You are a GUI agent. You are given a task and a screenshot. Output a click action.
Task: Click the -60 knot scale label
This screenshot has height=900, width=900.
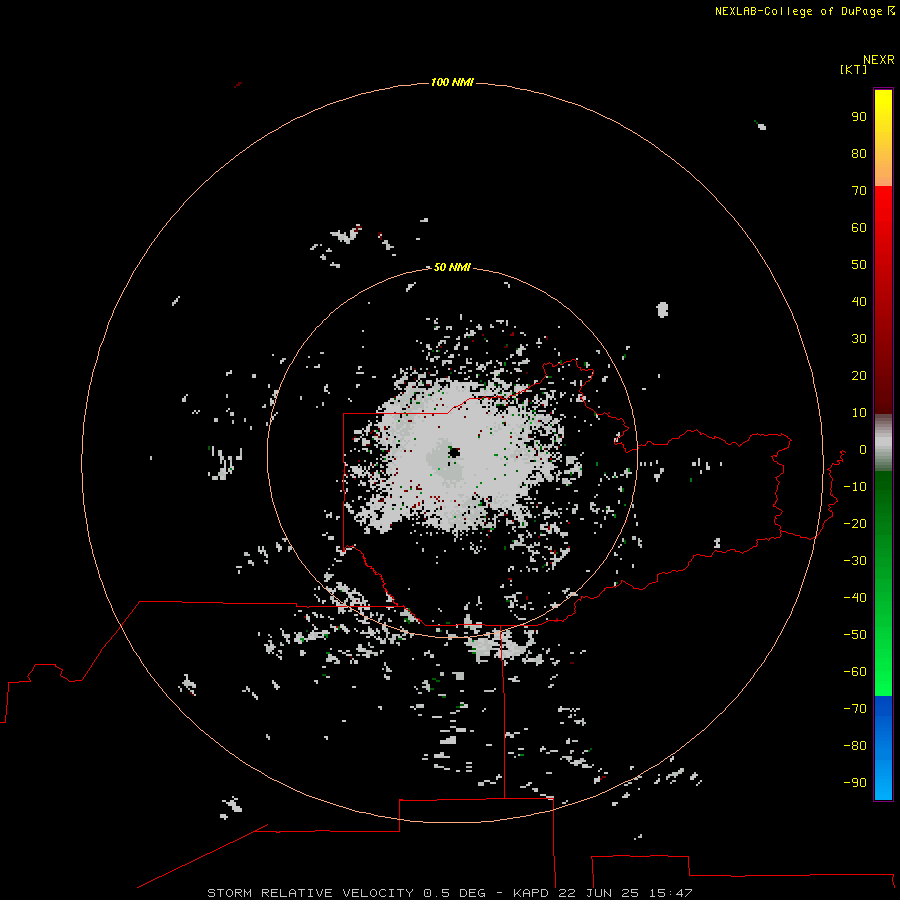coord(855,672)
